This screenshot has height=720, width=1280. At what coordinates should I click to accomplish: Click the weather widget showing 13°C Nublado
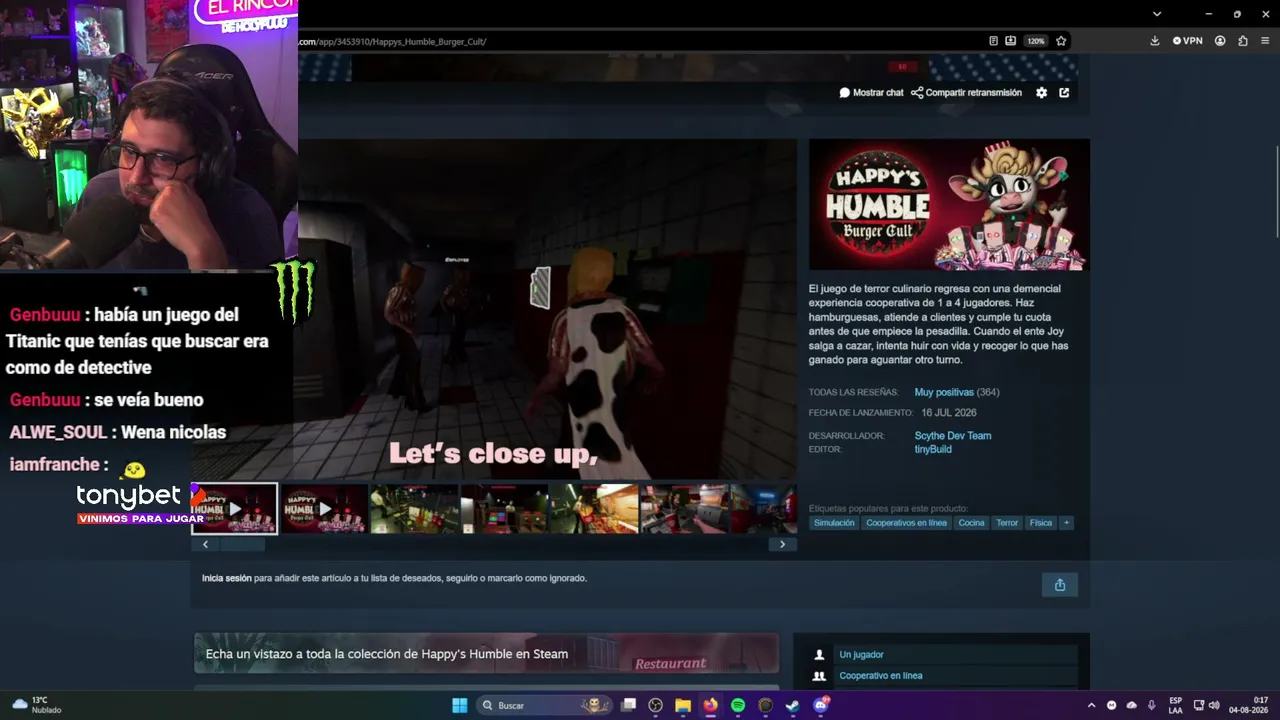[36, 705]
